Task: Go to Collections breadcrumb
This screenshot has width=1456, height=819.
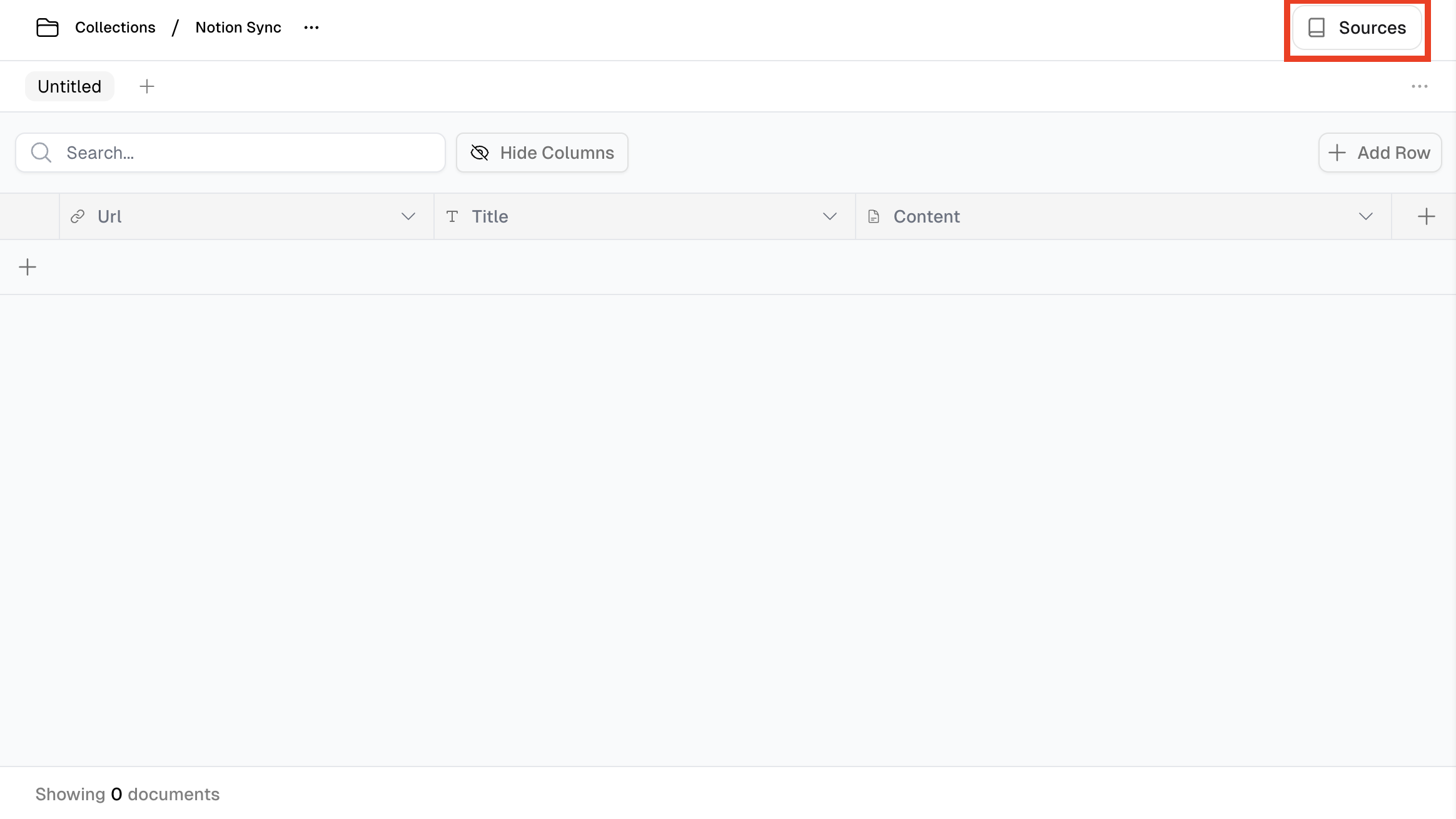Action: [x=115, y=28]
